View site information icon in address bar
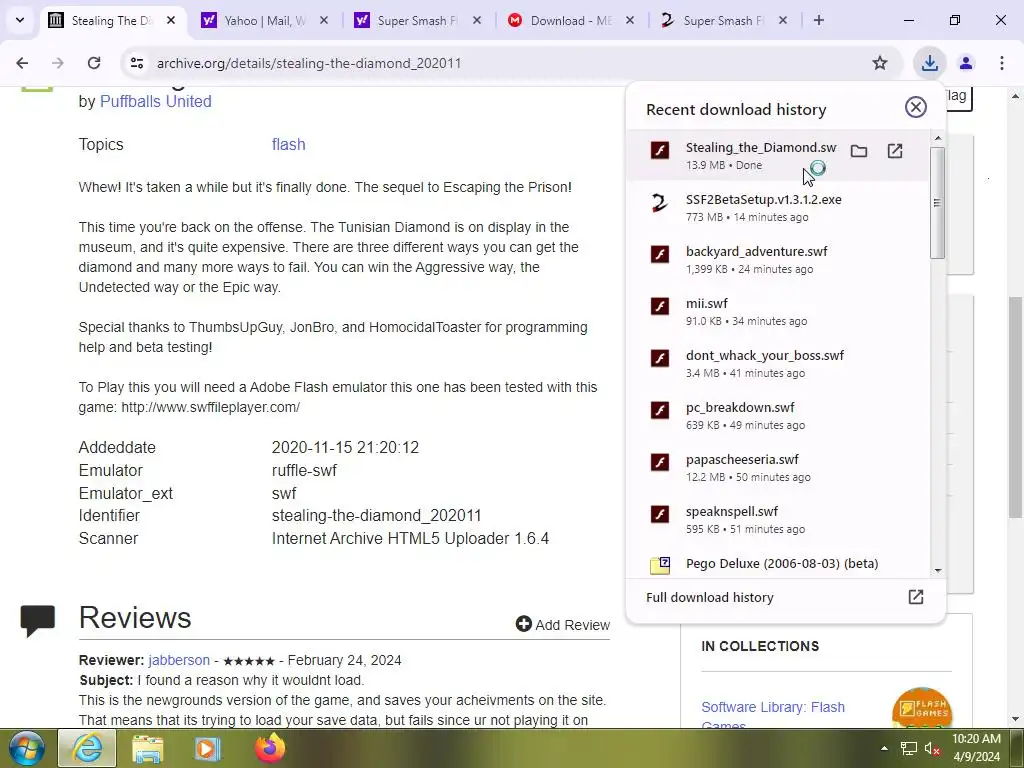The height and width of the screenshot is (768, 1024). [x=136, y=63]
